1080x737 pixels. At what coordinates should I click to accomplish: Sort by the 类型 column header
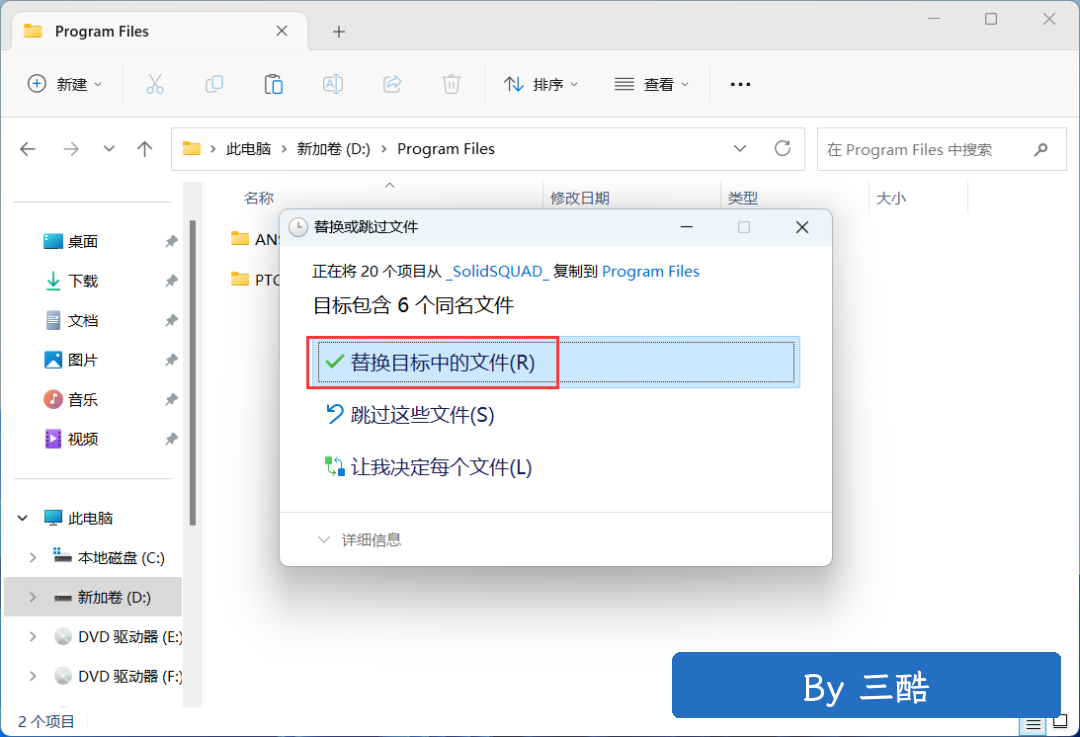tap(743, 198)
